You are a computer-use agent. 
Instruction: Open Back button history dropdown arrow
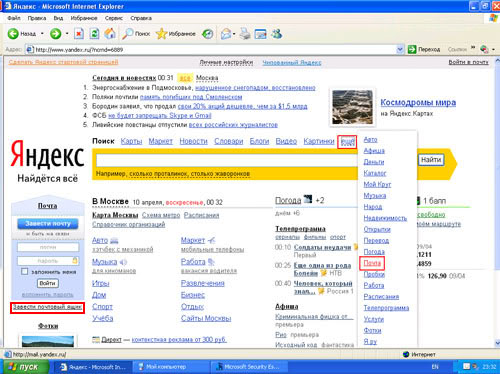pyautogui.click(x=42, y=34)
